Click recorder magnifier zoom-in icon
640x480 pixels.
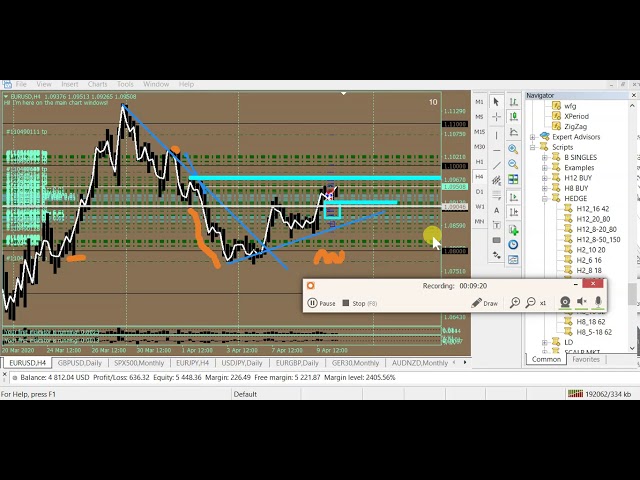click(515, 303)
